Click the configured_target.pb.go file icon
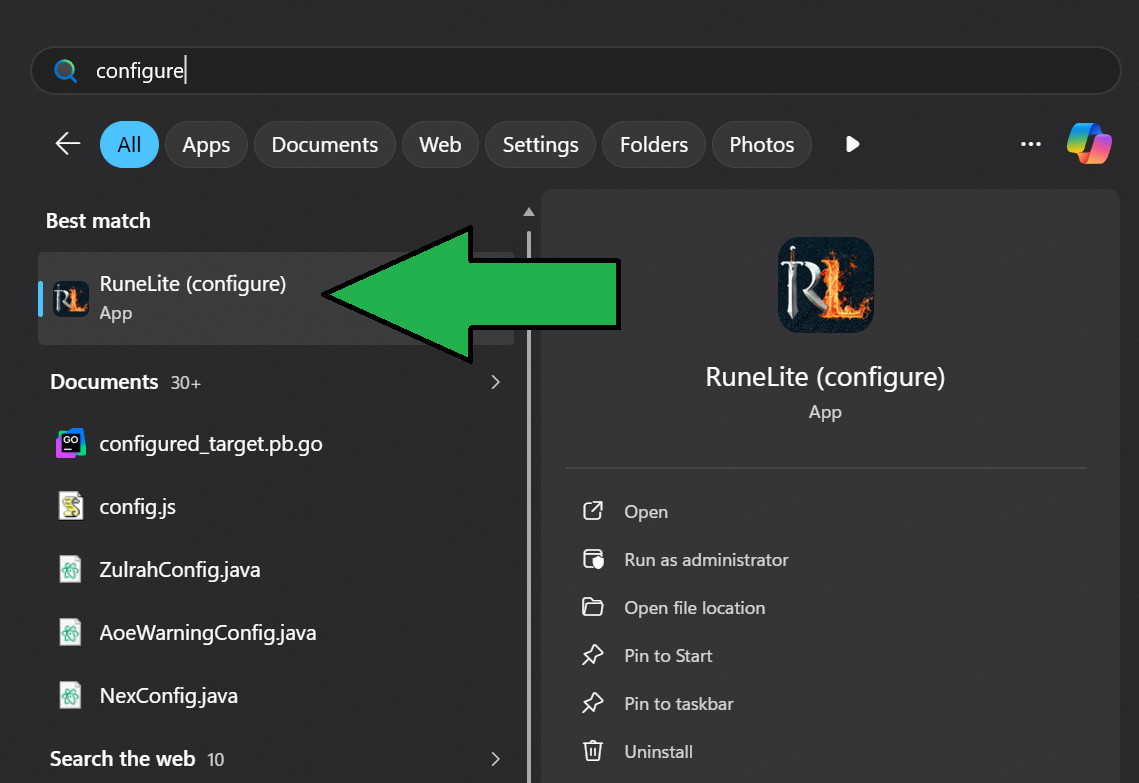The image size is (1139, 783). click(71, 444)
